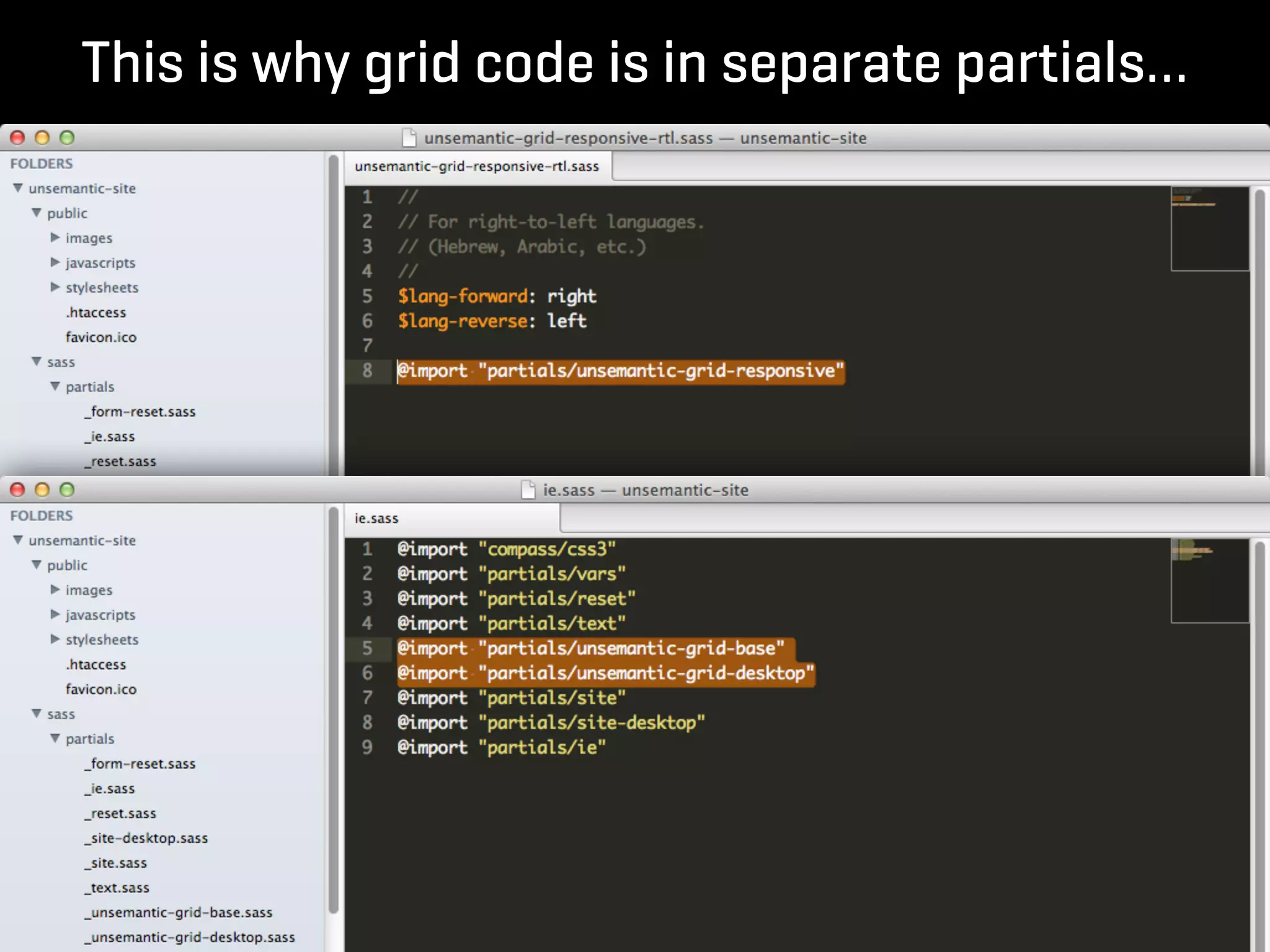
Task: Click the minimap in the top editor
Action: tap(1209, 229)
